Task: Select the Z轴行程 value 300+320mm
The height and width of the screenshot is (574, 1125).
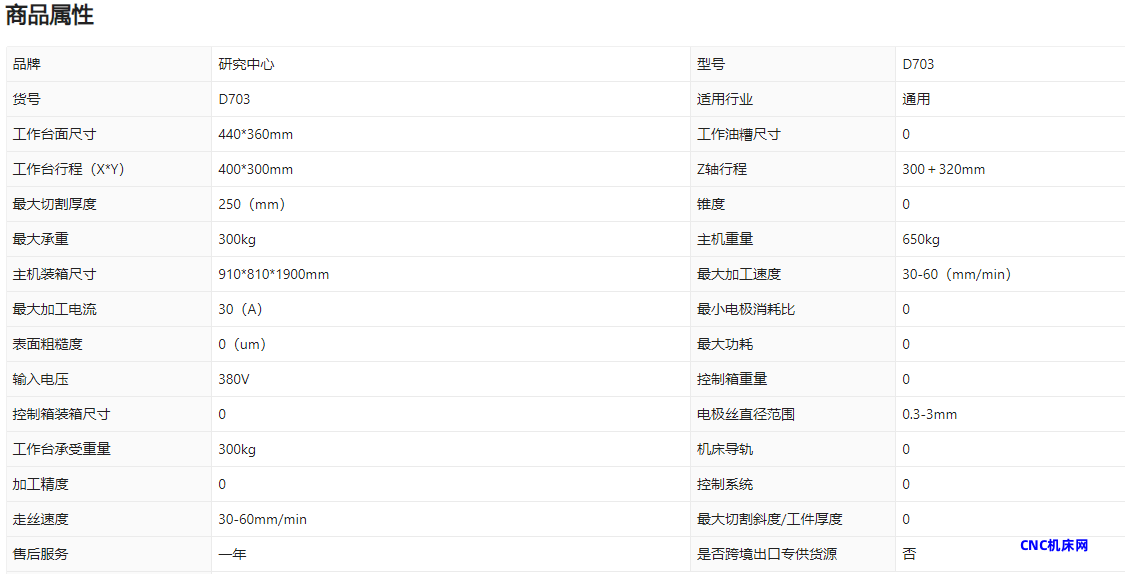Action: [943, 169]
